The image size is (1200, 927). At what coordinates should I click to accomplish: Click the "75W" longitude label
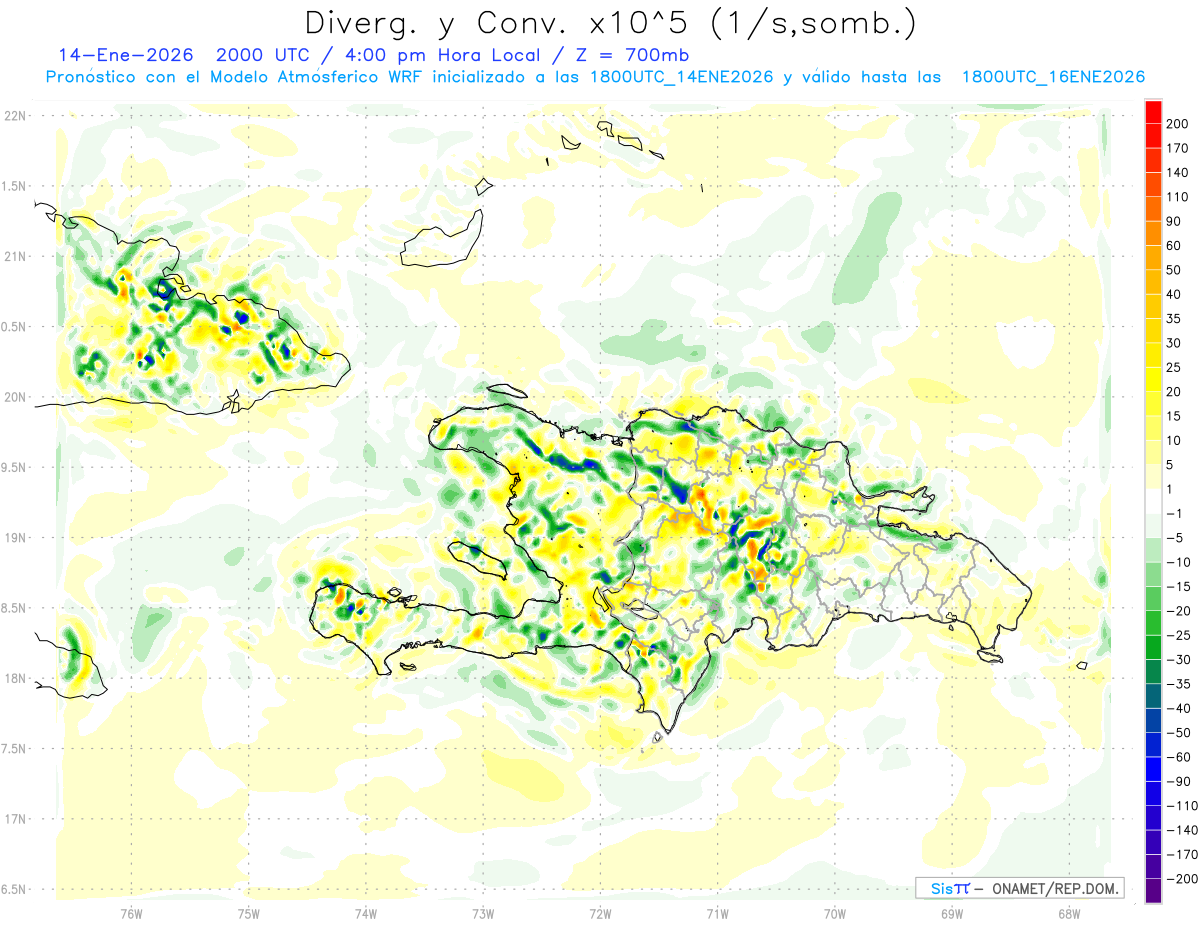click(x=248, y=914)
